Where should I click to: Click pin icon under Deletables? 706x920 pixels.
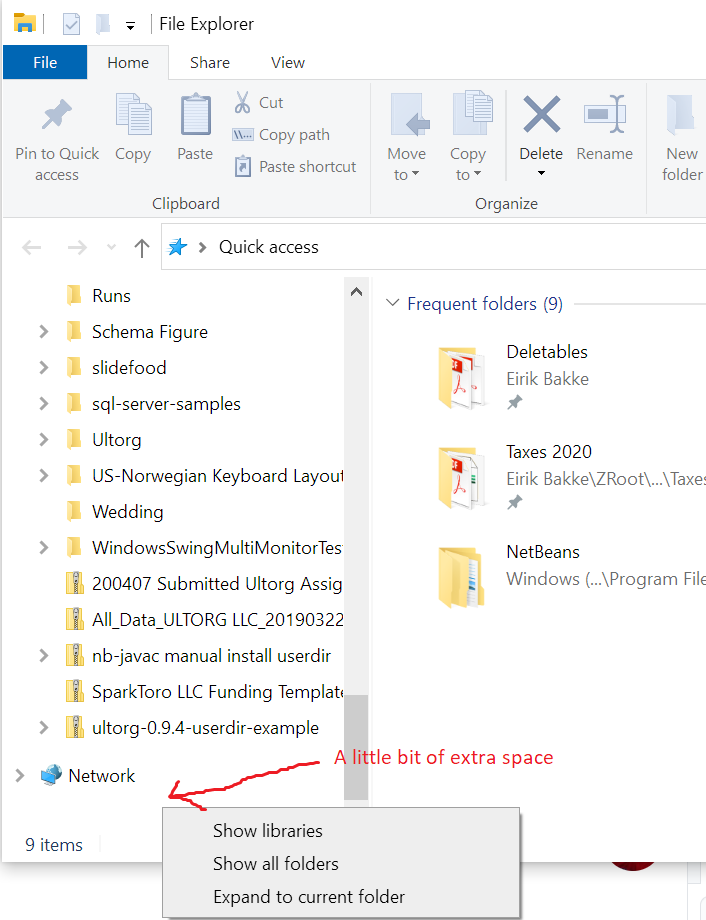[x=515, y=402]
